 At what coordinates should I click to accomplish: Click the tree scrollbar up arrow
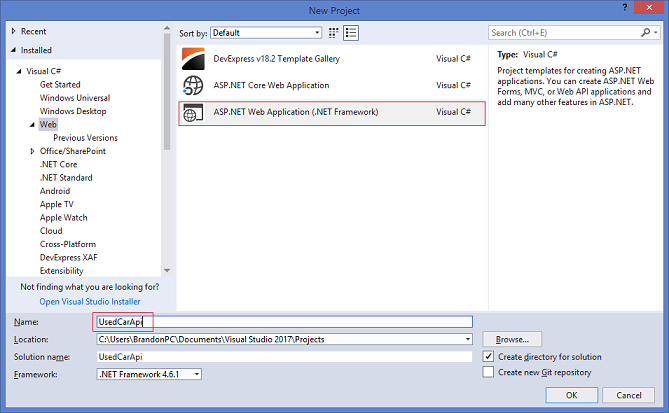(x=167, y=29)
